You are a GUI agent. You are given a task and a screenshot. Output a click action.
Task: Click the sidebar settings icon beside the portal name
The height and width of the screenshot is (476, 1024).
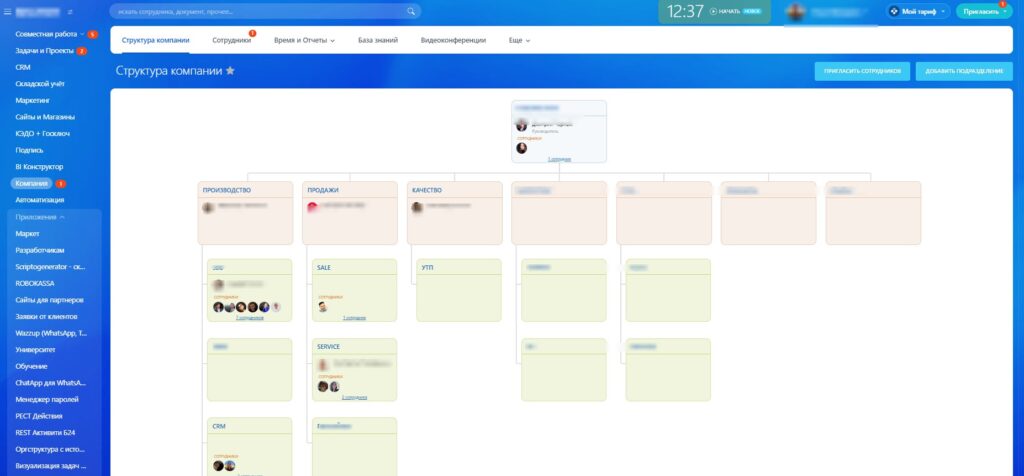click(x=70, y=12)
